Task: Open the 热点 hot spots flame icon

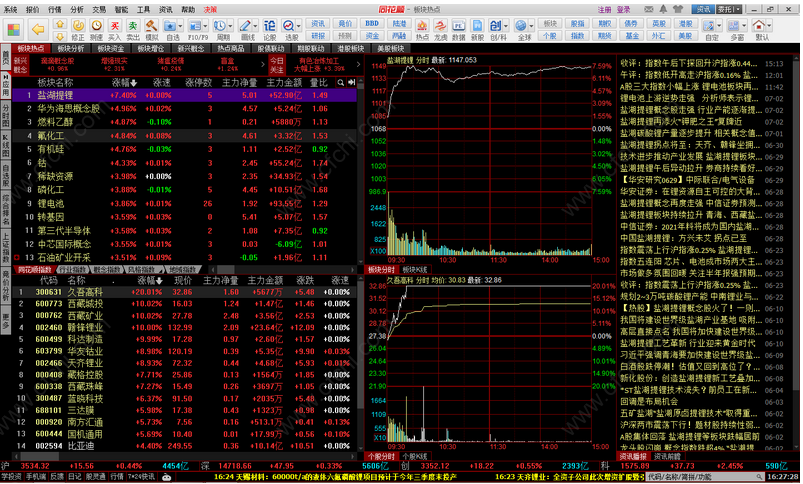Action: click(x=422, y=29)
